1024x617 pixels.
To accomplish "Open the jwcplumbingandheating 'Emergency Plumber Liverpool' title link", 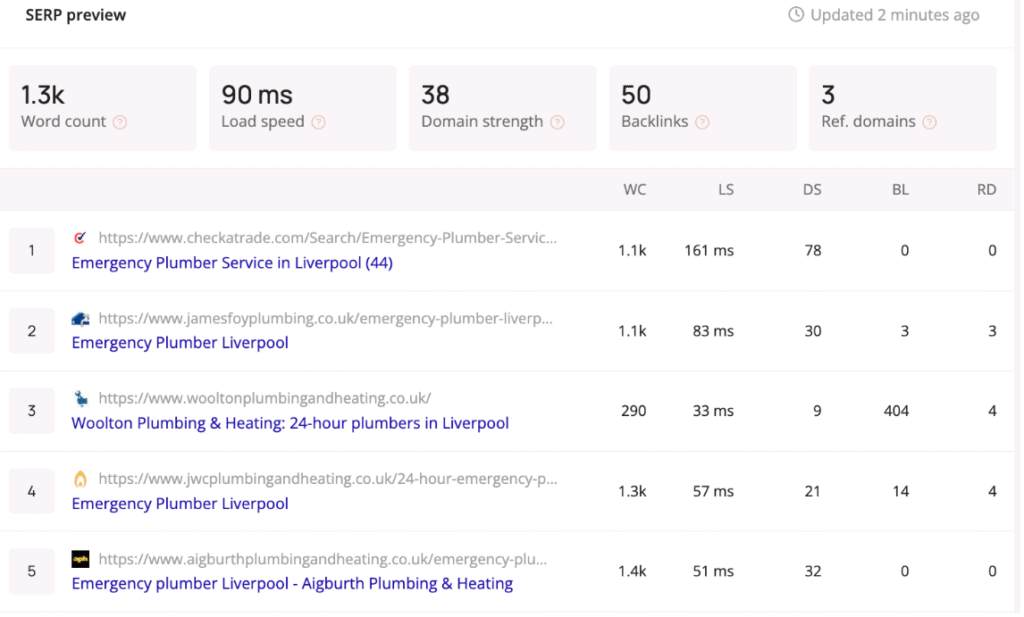I will coord(180,503).
